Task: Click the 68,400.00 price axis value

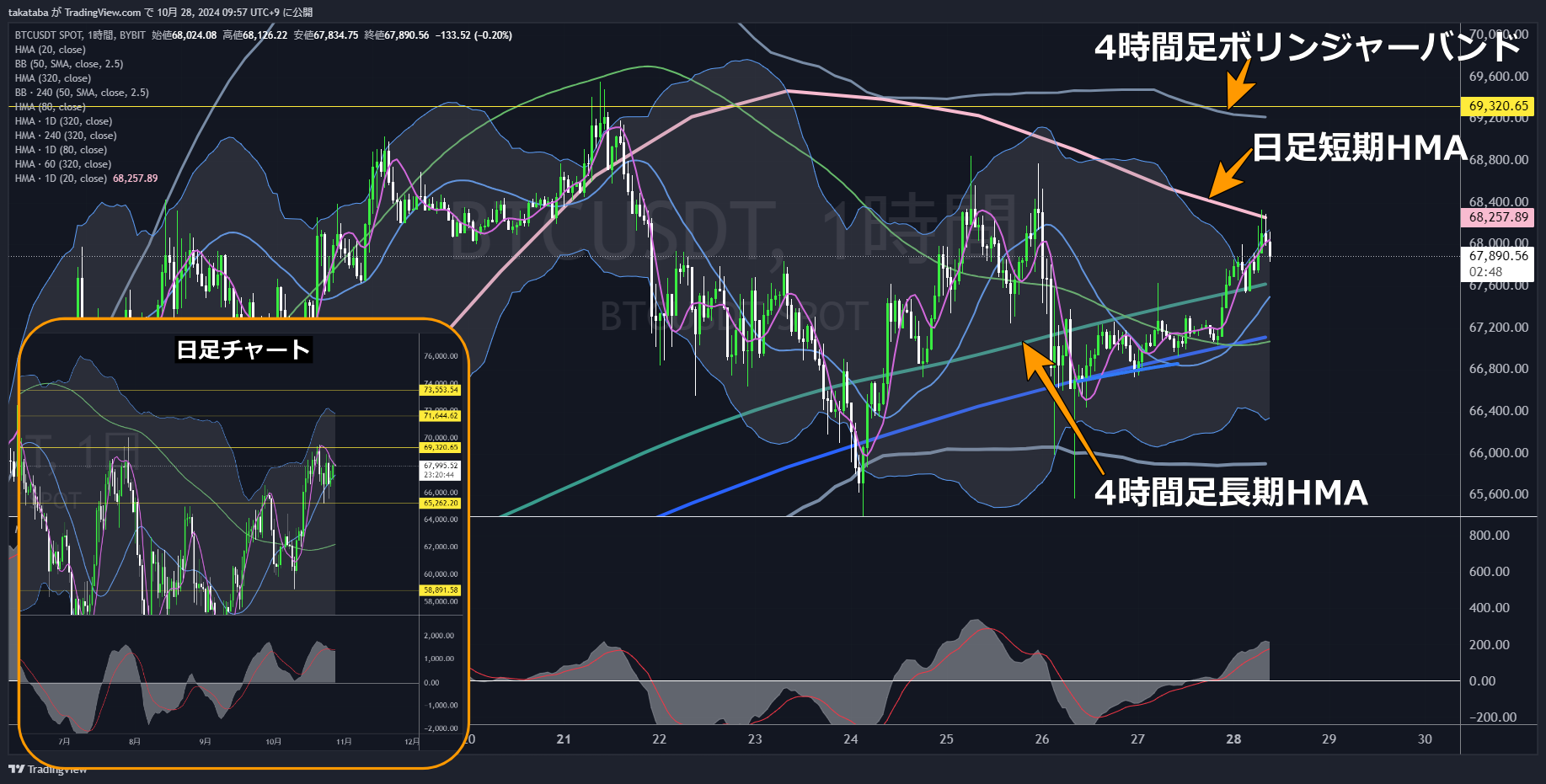Action: pyautogui.click(x=1498, y=201)
